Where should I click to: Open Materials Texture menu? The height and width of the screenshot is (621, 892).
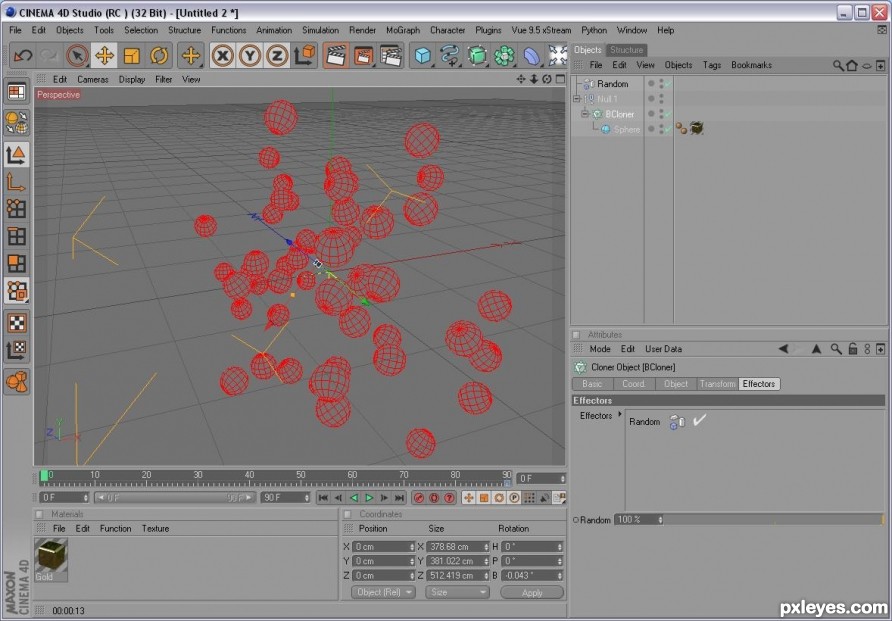(155, 528)
